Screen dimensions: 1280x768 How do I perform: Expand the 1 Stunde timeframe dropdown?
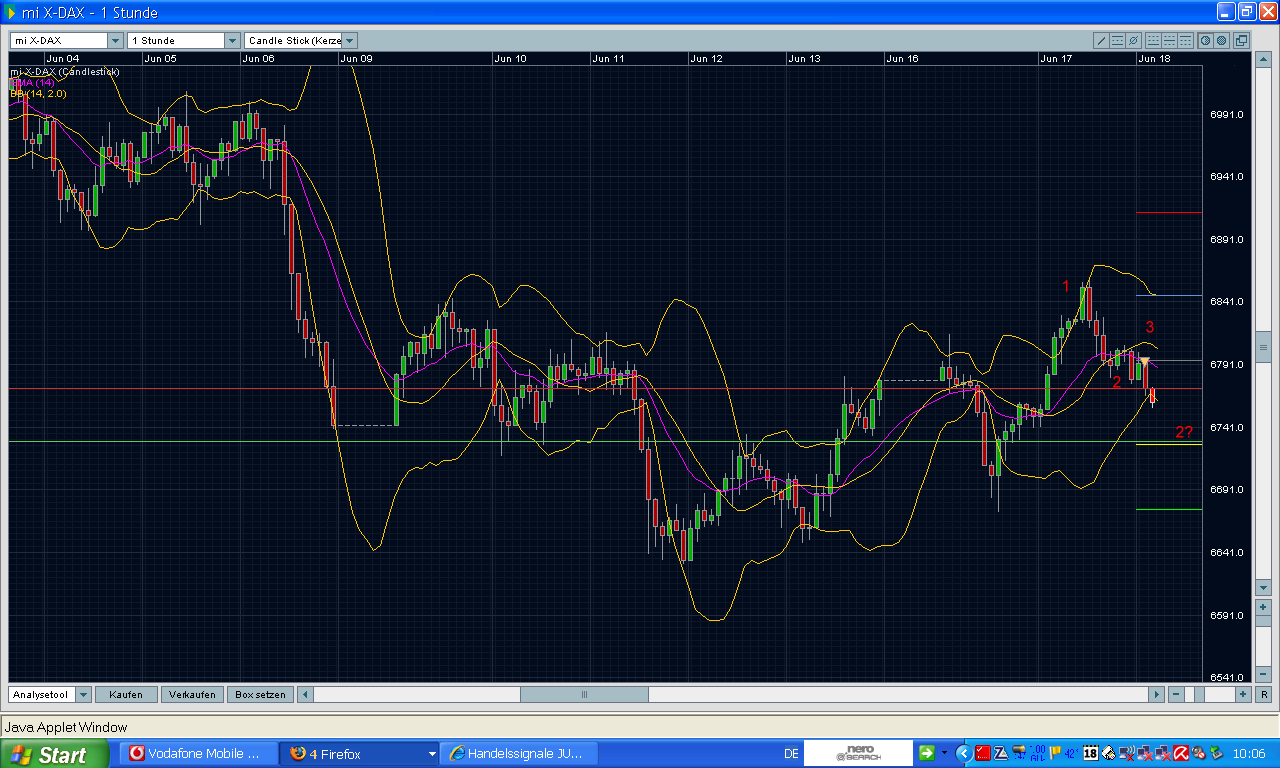pos(233,41)
